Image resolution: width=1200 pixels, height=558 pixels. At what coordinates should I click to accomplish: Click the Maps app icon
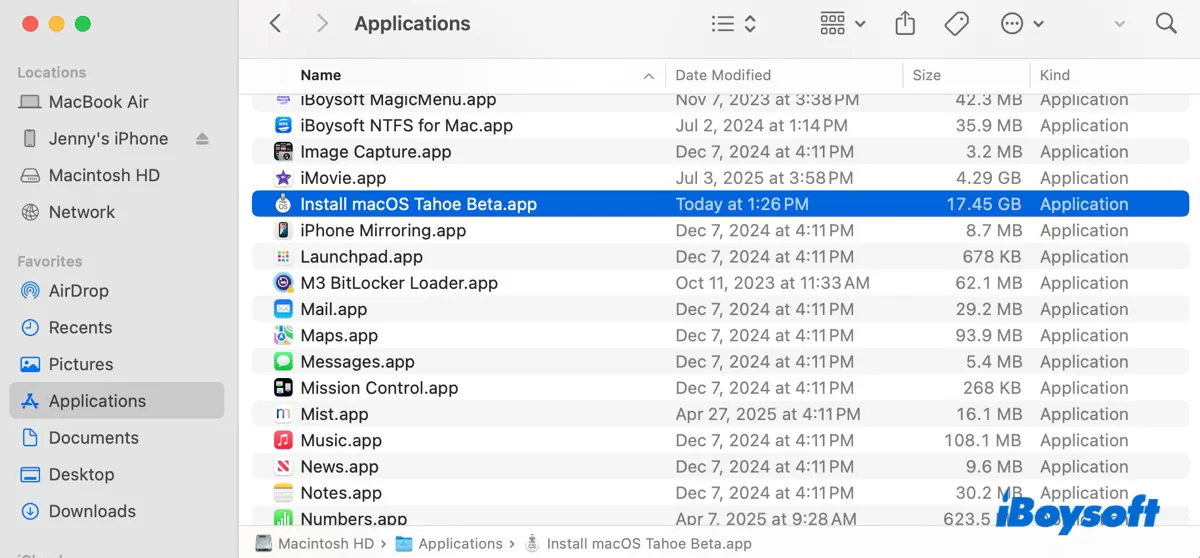click(283, 336)
